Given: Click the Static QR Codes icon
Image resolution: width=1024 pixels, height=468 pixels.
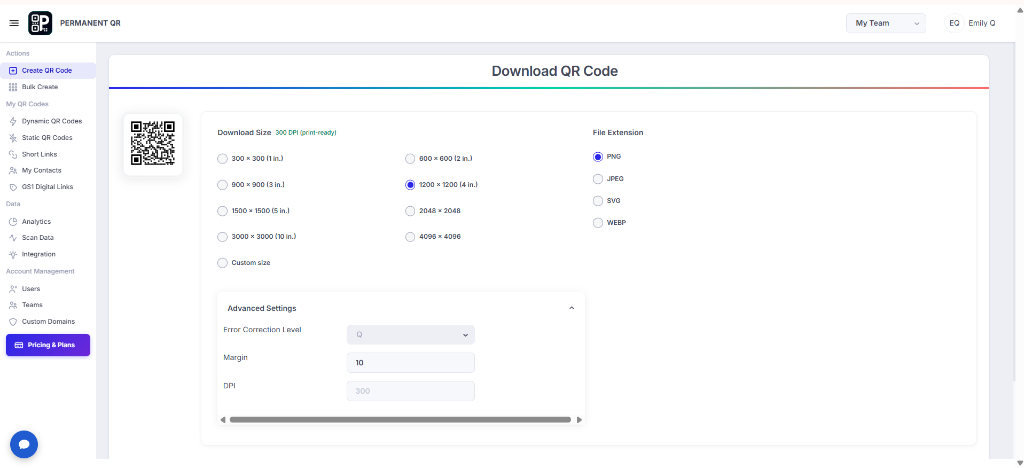Looking at the screenshot, I should tap(13, 138).
